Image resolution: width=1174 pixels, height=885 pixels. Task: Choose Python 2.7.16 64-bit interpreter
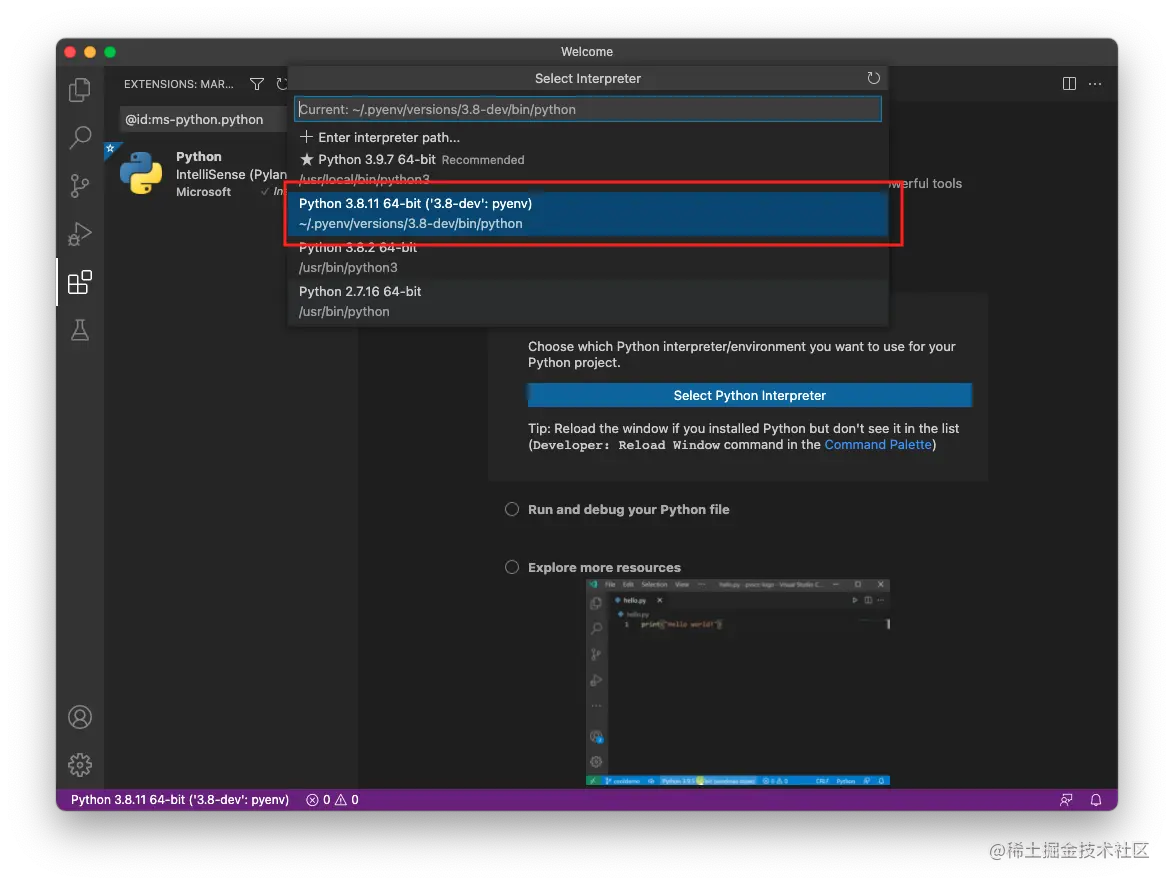point(588,301)
